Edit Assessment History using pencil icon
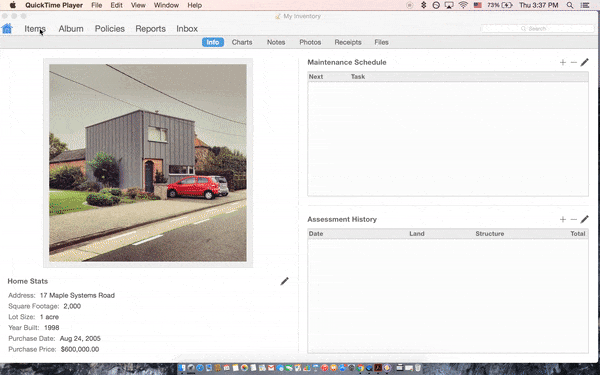Screen dimensions: 600x375 pyautogui.click(x=584, y=219)
